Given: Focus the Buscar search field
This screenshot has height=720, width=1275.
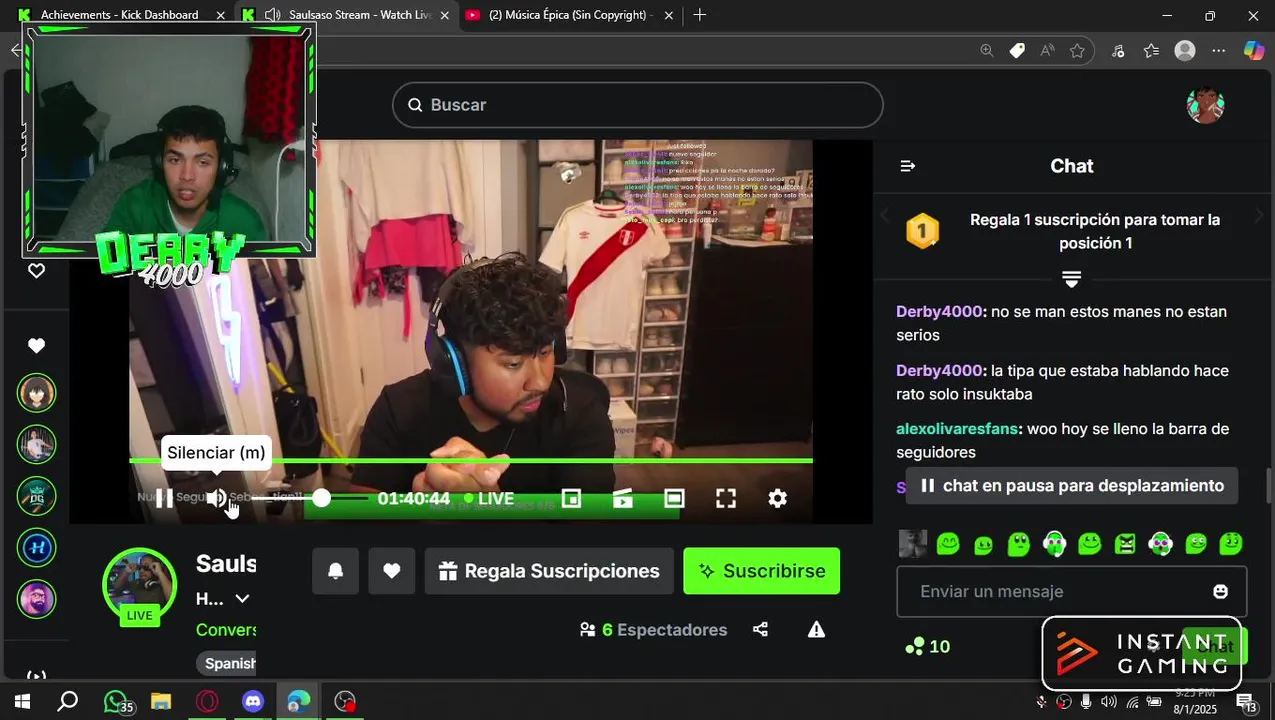Looking at the screenshot, I should (638, 105).
